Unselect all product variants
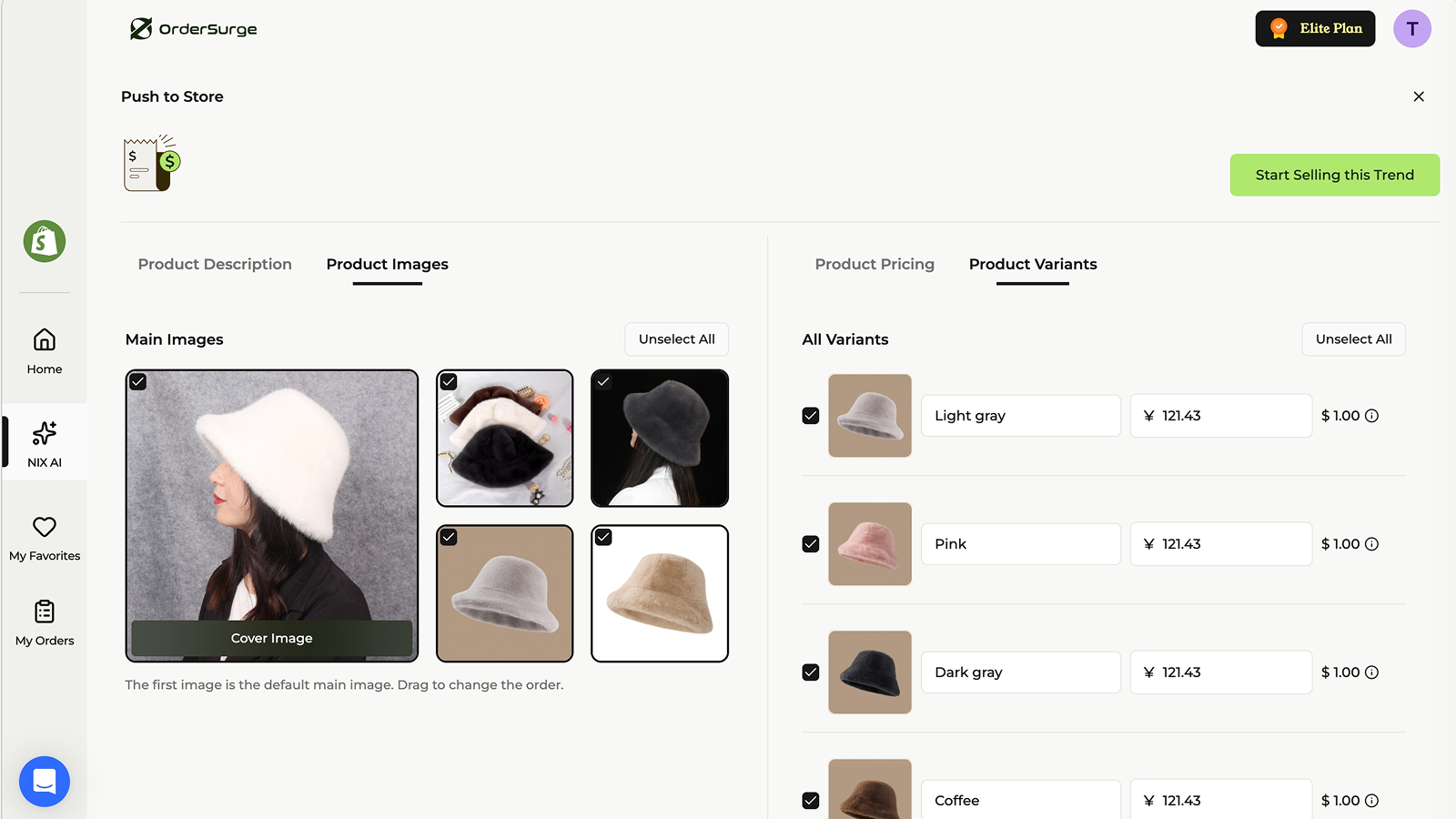 [1353, 339]
